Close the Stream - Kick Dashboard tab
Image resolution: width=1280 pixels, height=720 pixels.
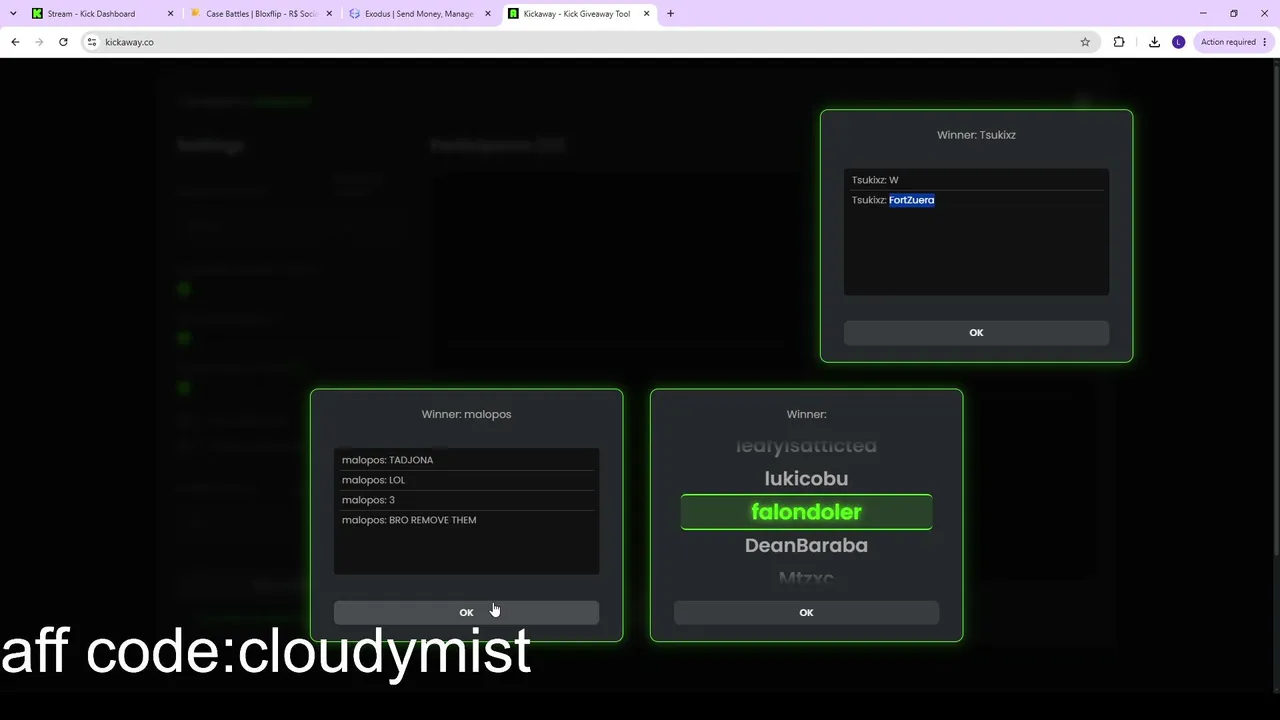pyautogui.click(x=170, y=14)
